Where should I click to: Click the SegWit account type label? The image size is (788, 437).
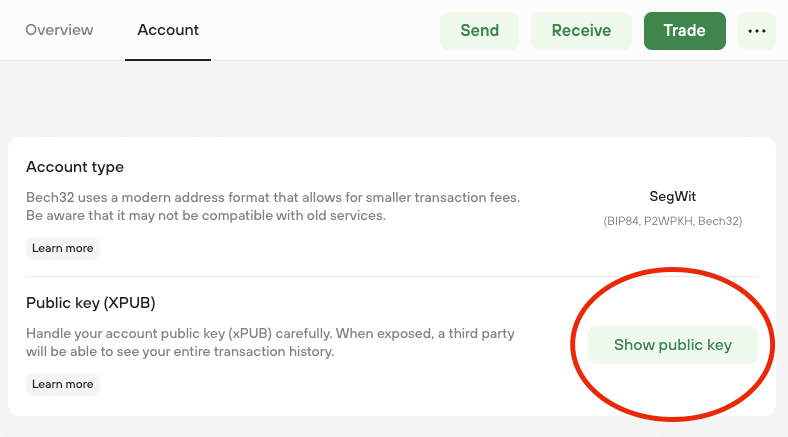672,197
